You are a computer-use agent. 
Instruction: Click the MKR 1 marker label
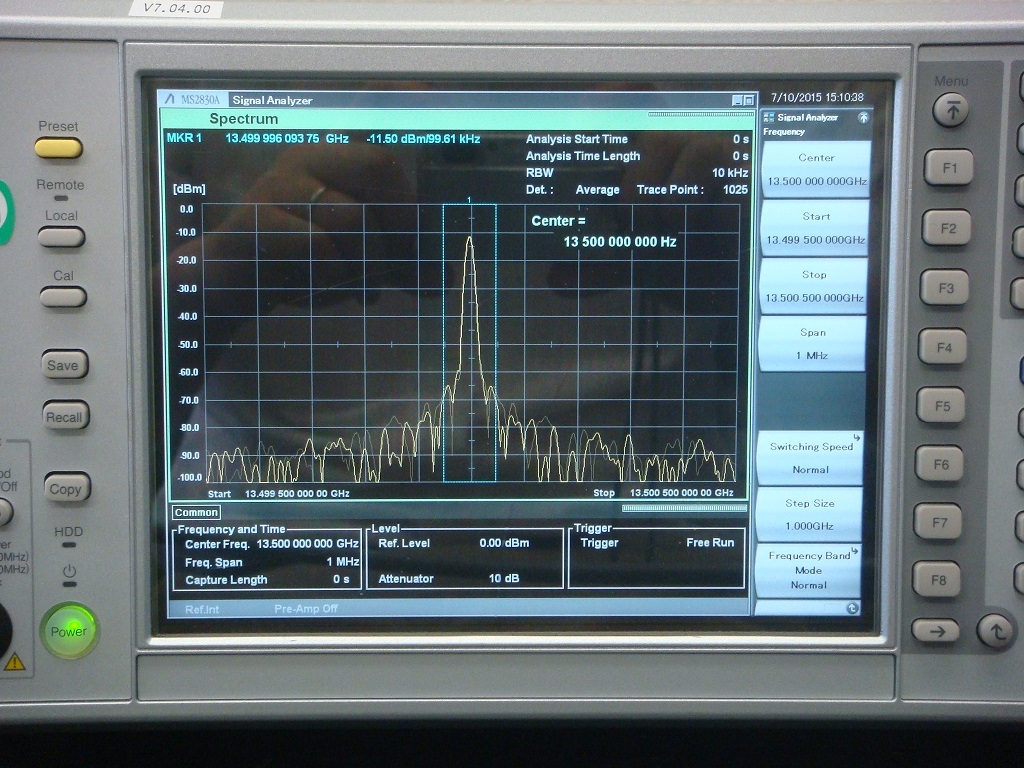coord(184,138)
